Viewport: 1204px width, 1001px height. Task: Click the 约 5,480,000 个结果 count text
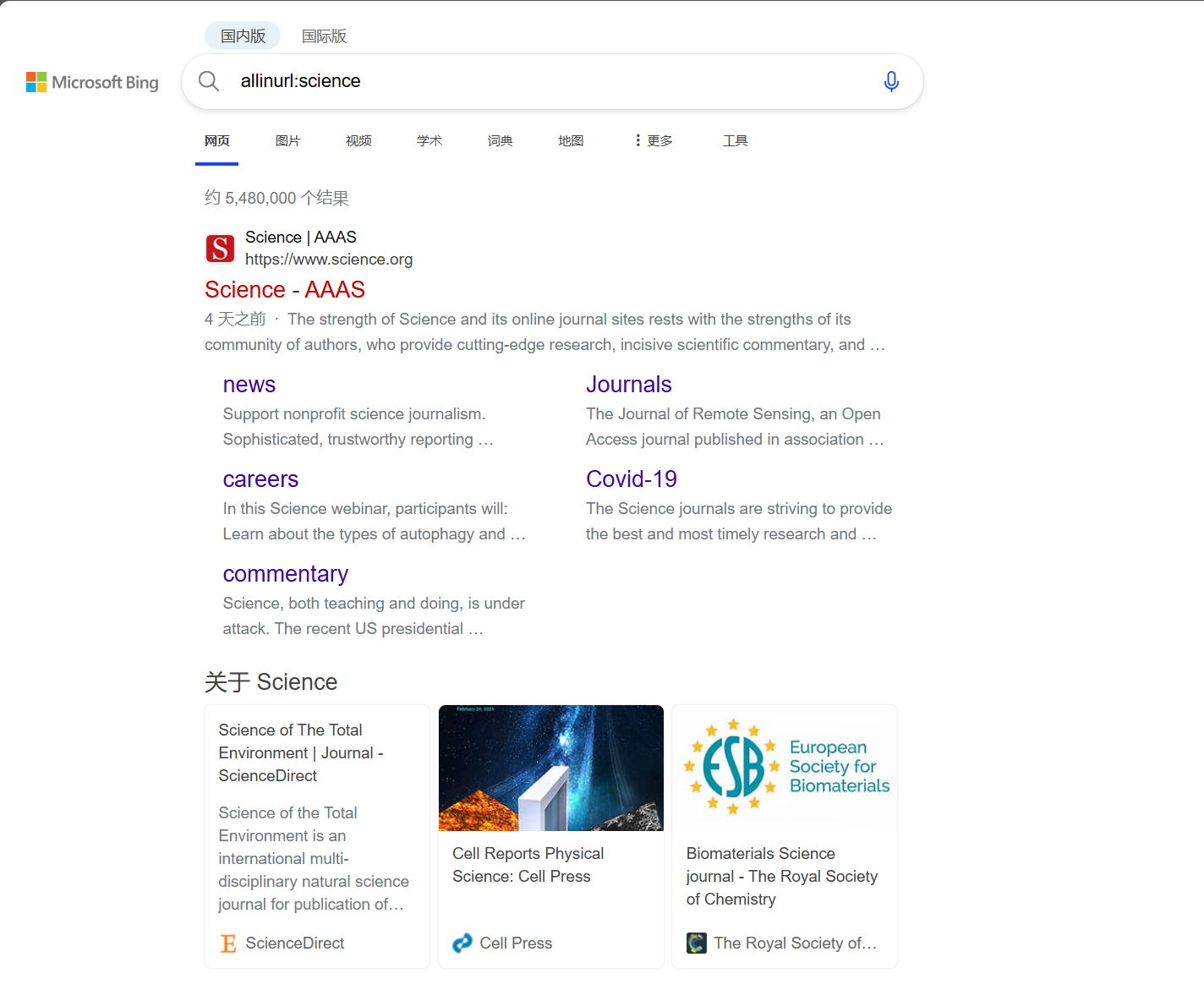[276, 198]
